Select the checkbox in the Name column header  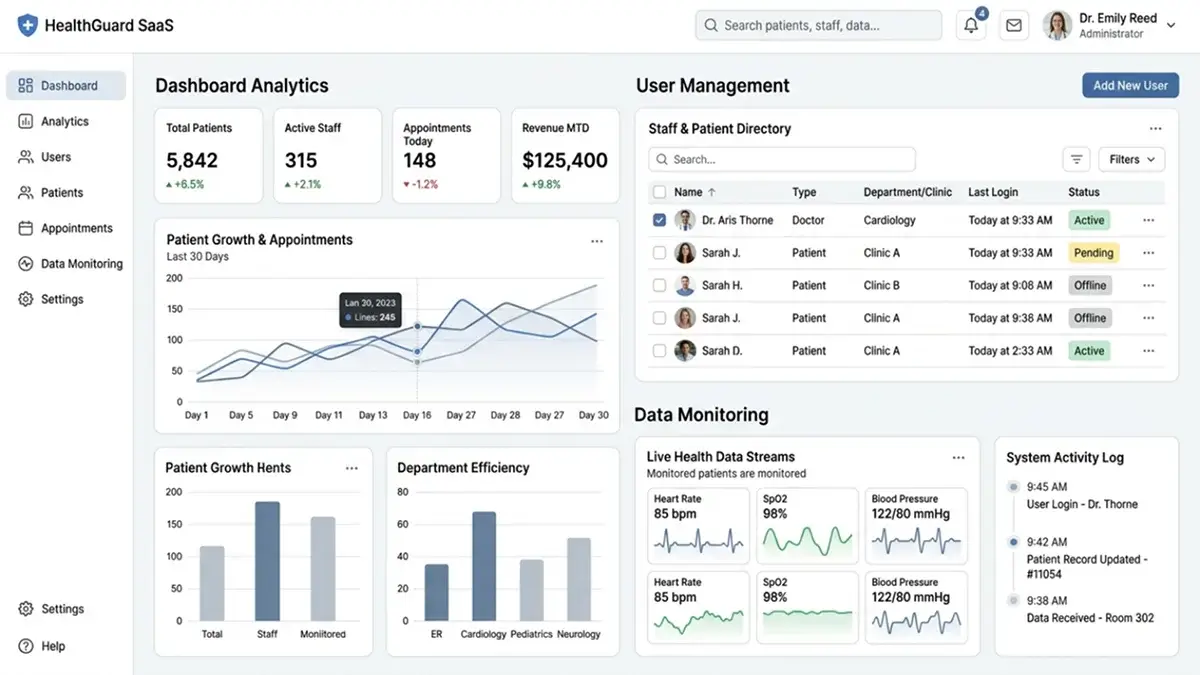coord(659,191)
